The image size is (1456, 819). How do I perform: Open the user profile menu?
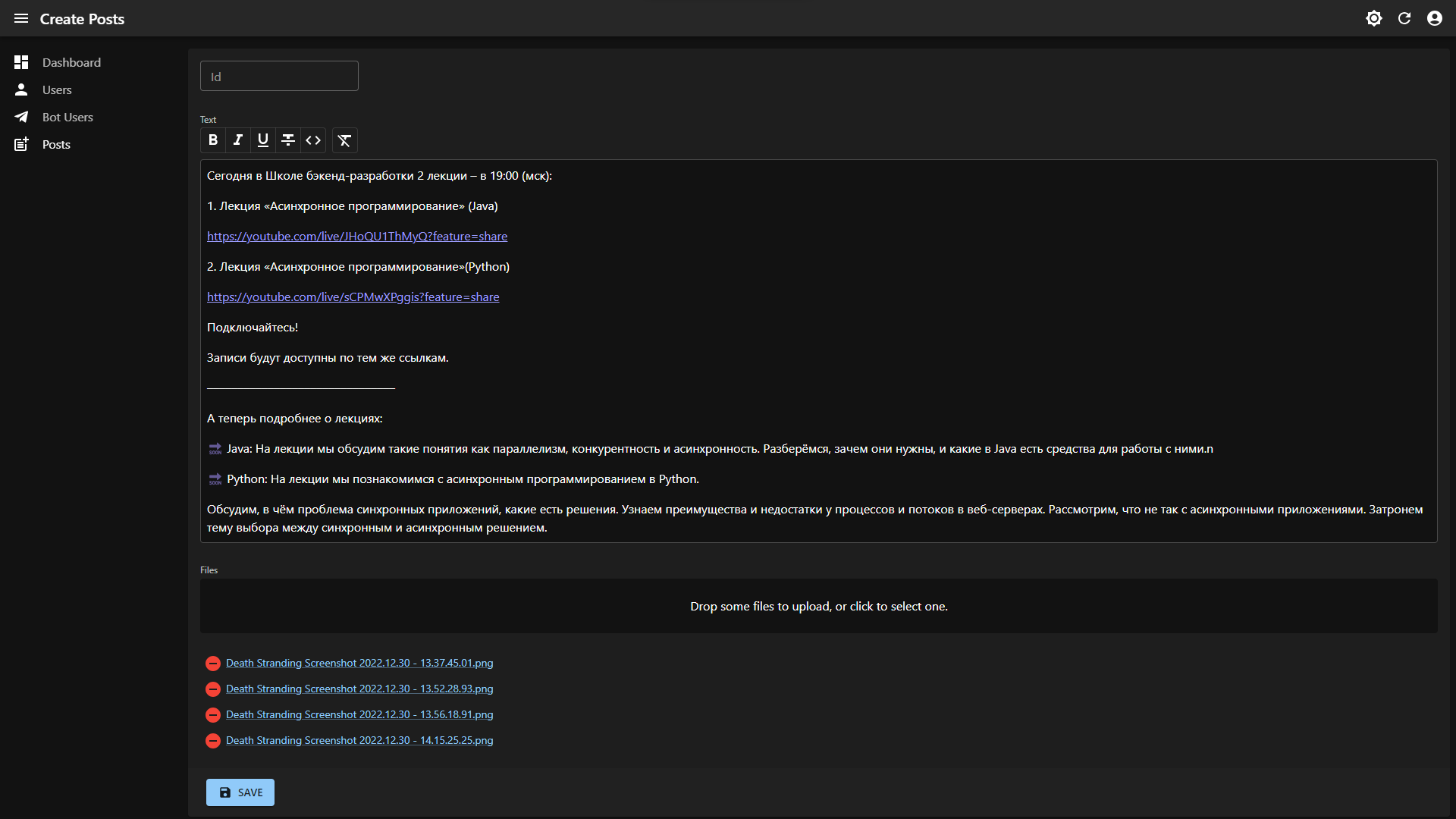pos(1434,18)
